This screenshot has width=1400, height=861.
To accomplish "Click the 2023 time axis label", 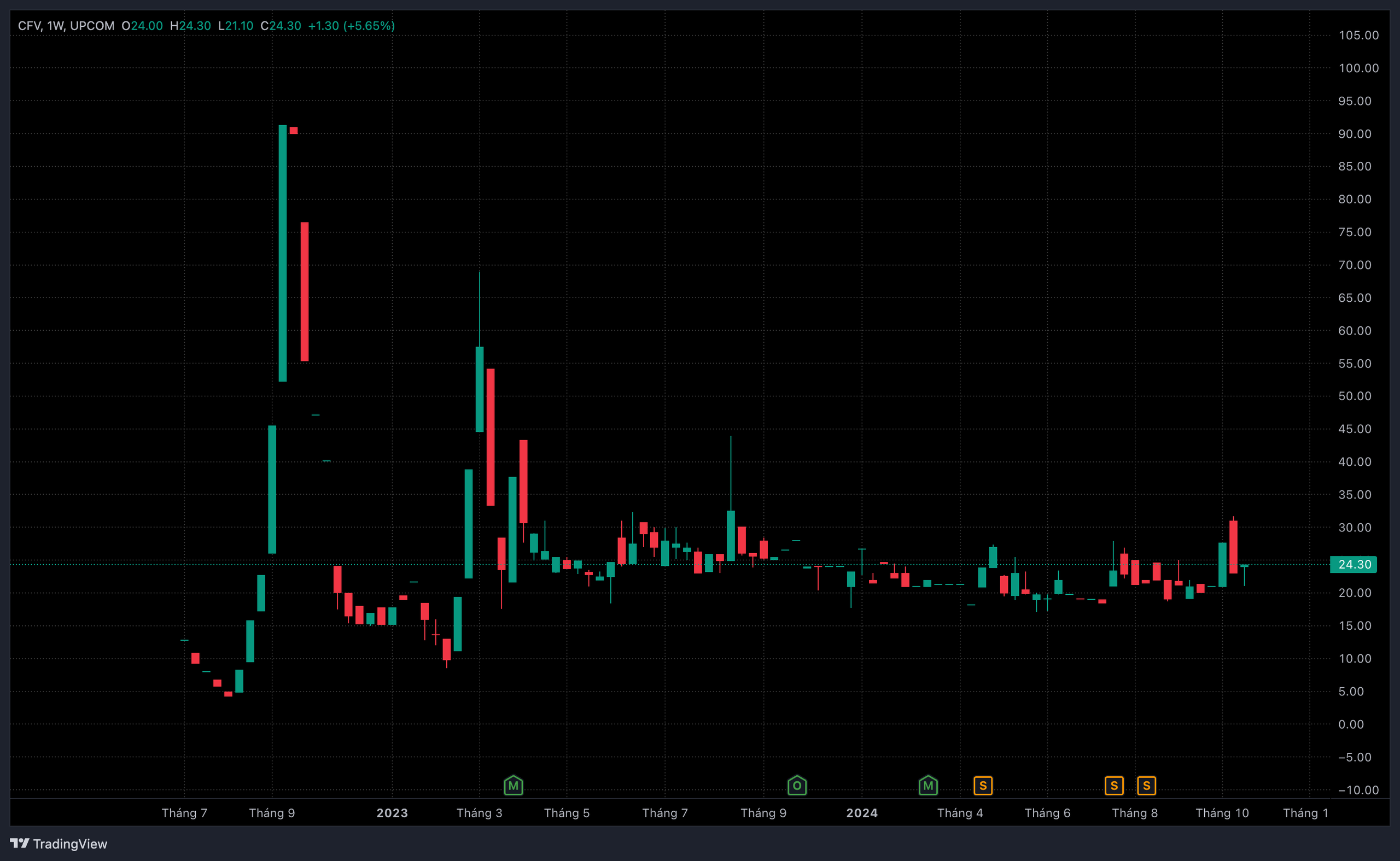I will [392, 812].
